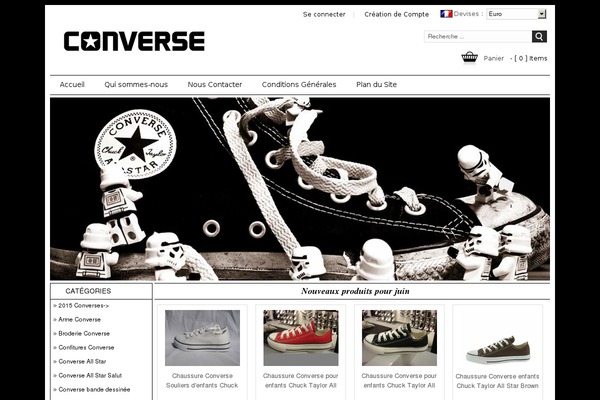Open Chaussure Converse pour enfants link under red shoe
This screenshot has height=400, width=600.
(x=301, y=380)
